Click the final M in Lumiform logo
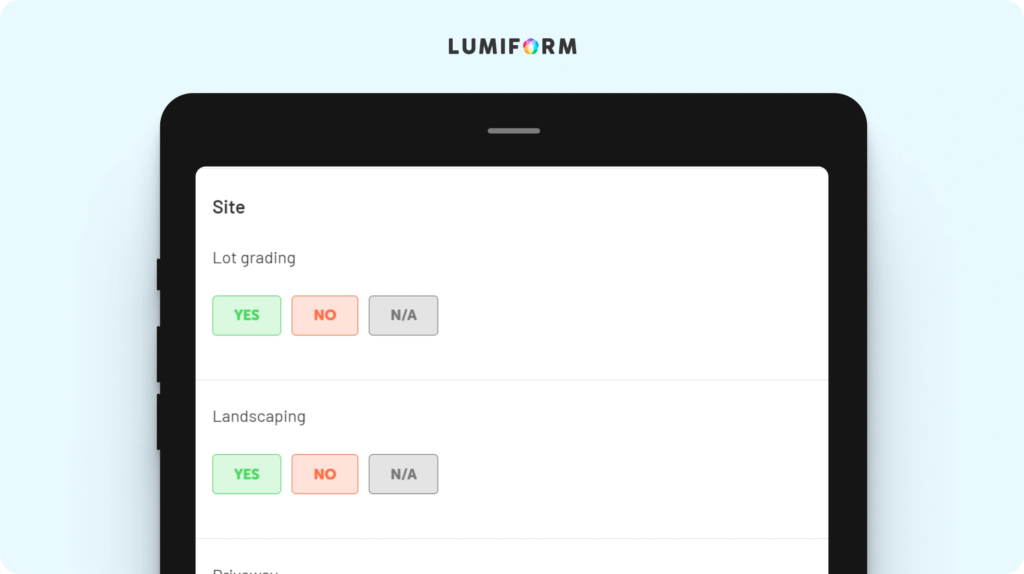This screenshot has width=1024, height=574. tap(568, 46)
